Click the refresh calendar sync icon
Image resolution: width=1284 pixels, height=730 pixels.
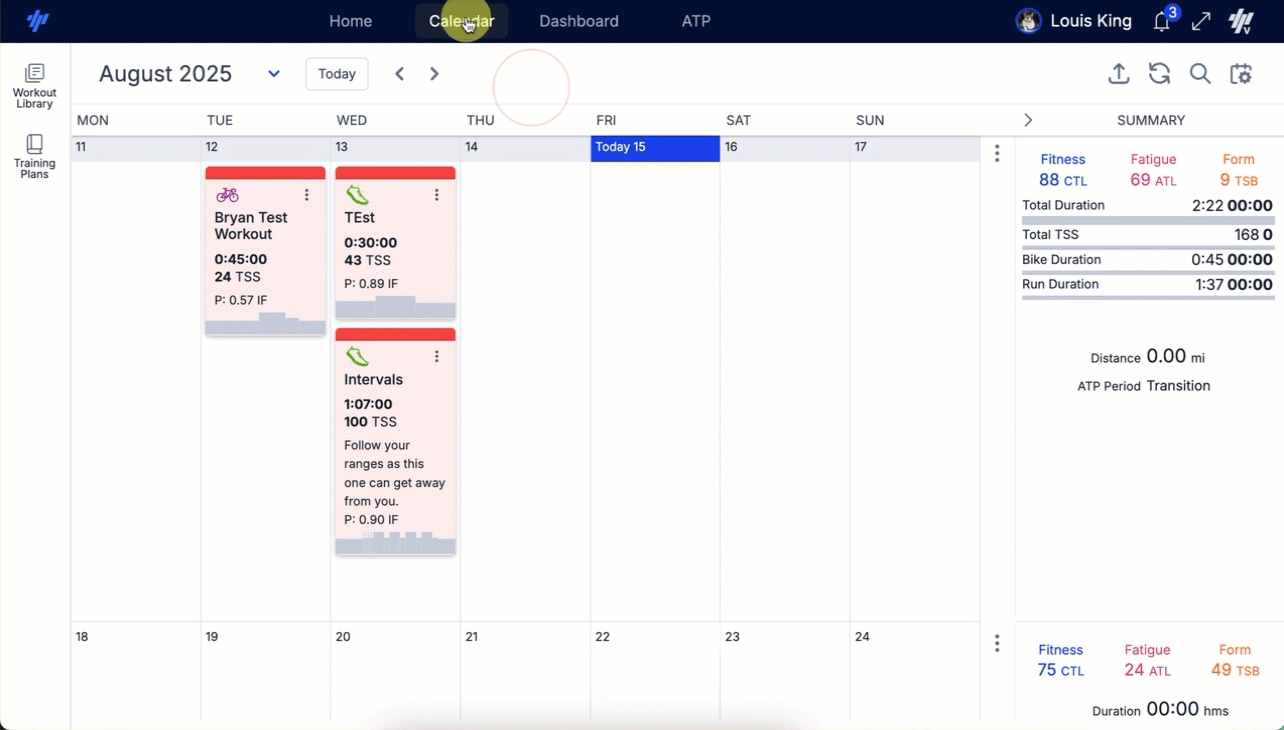click(x=1159, y=74)
